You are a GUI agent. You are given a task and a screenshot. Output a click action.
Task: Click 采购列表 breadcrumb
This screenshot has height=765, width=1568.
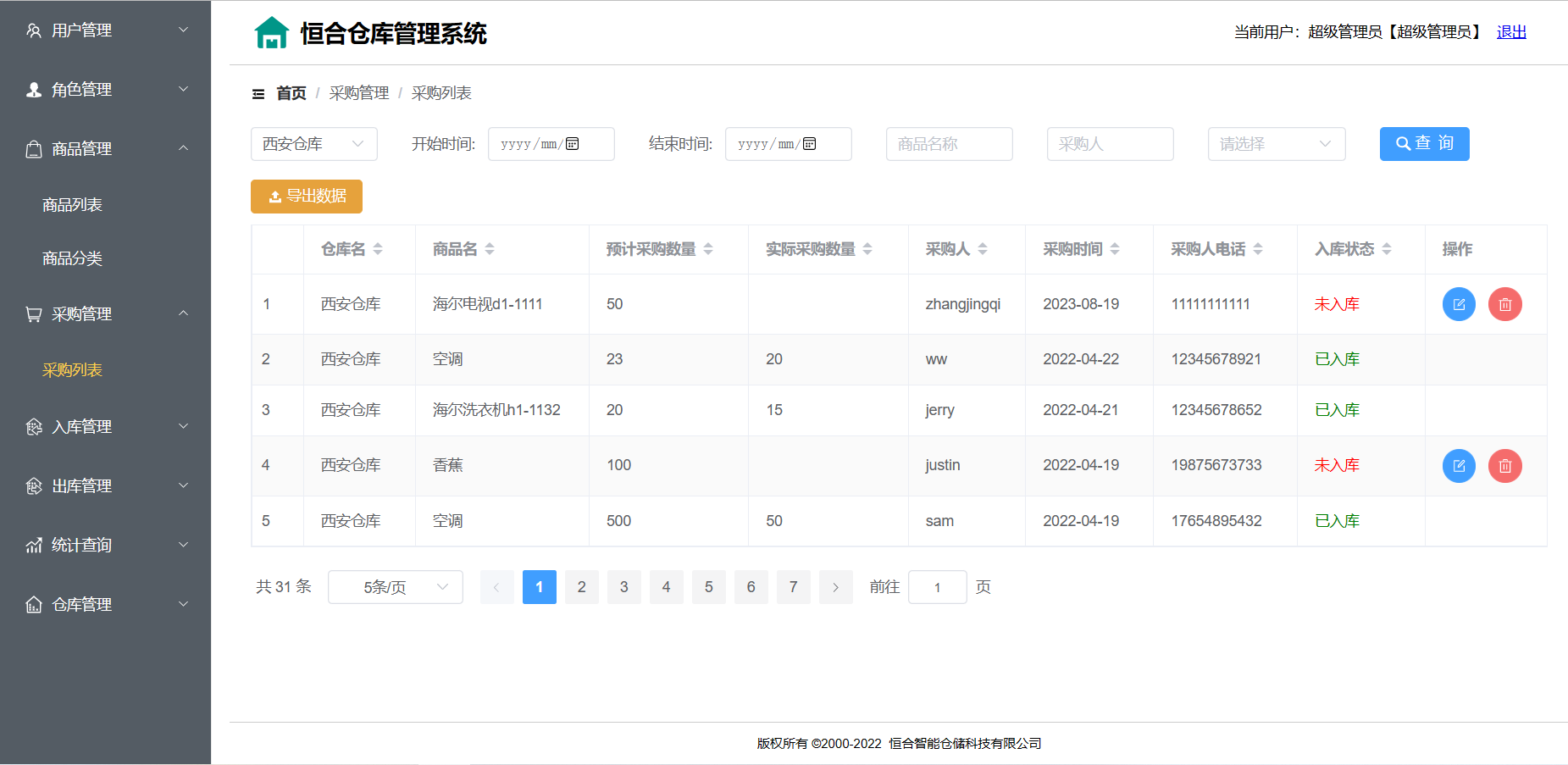(441, 93)
